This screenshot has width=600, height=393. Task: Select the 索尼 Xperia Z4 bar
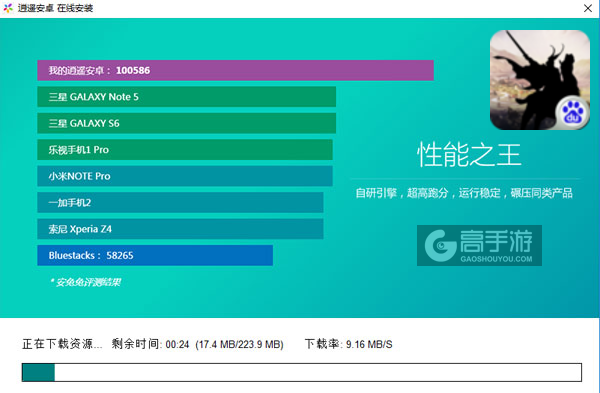click(180, 229)
